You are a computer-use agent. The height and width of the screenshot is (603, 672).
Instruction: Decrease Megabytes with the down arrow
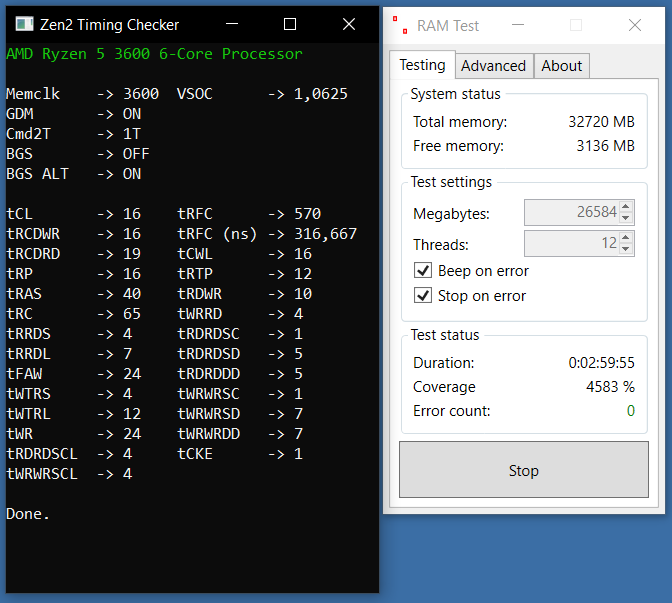(x=626, y=218)
